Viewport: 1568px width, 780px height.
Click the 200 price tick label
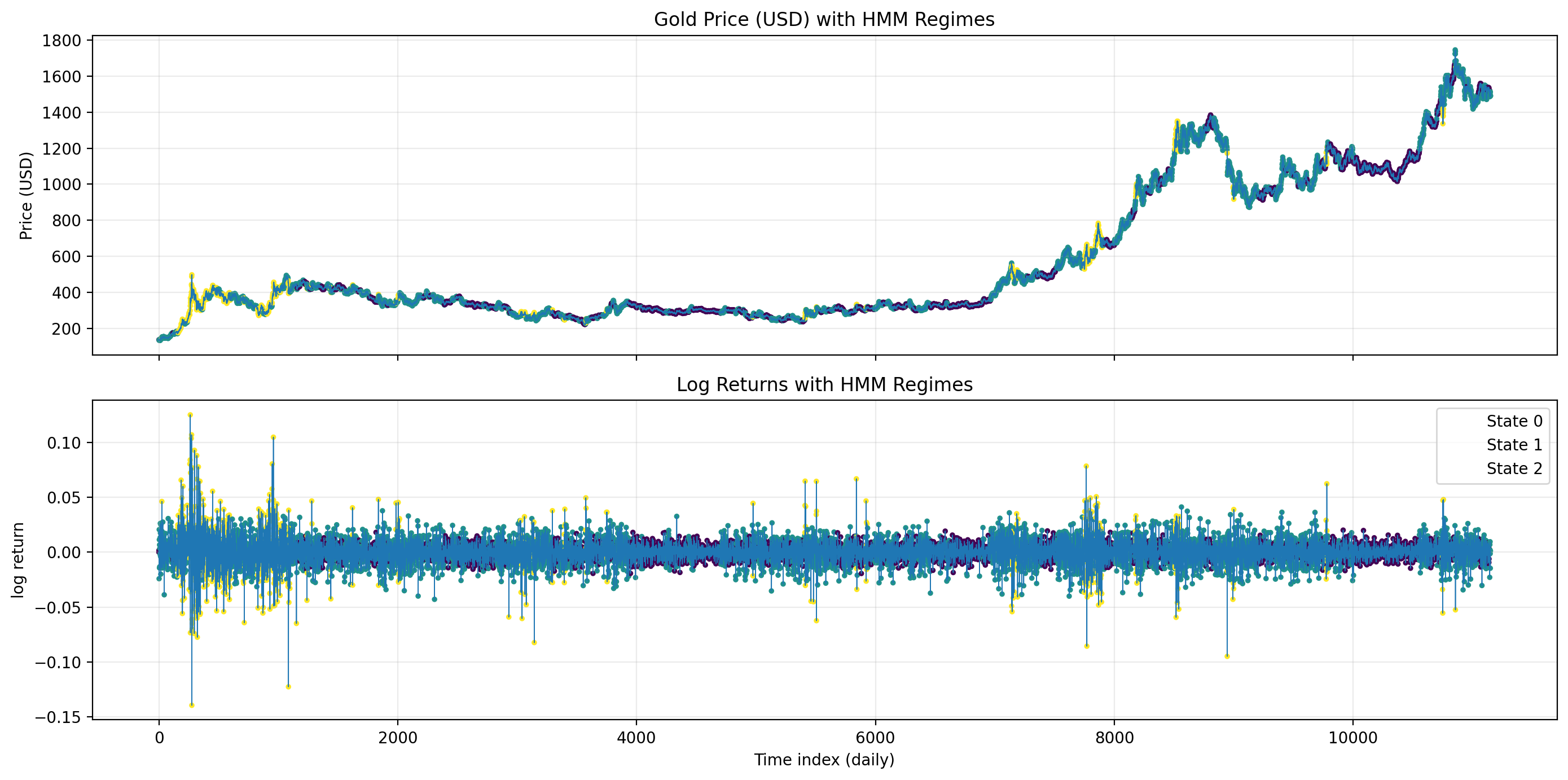coord(67,329)
